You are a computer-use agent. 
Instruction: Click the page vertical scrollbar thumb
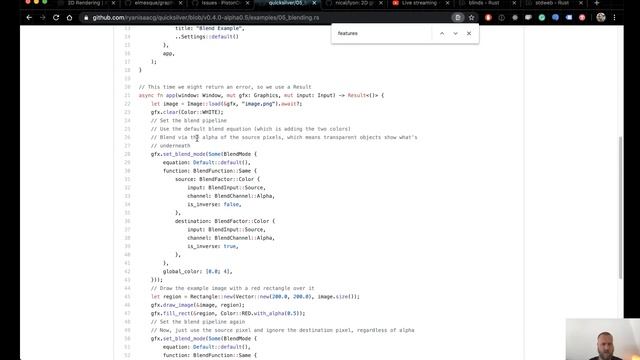click(620, 207)
